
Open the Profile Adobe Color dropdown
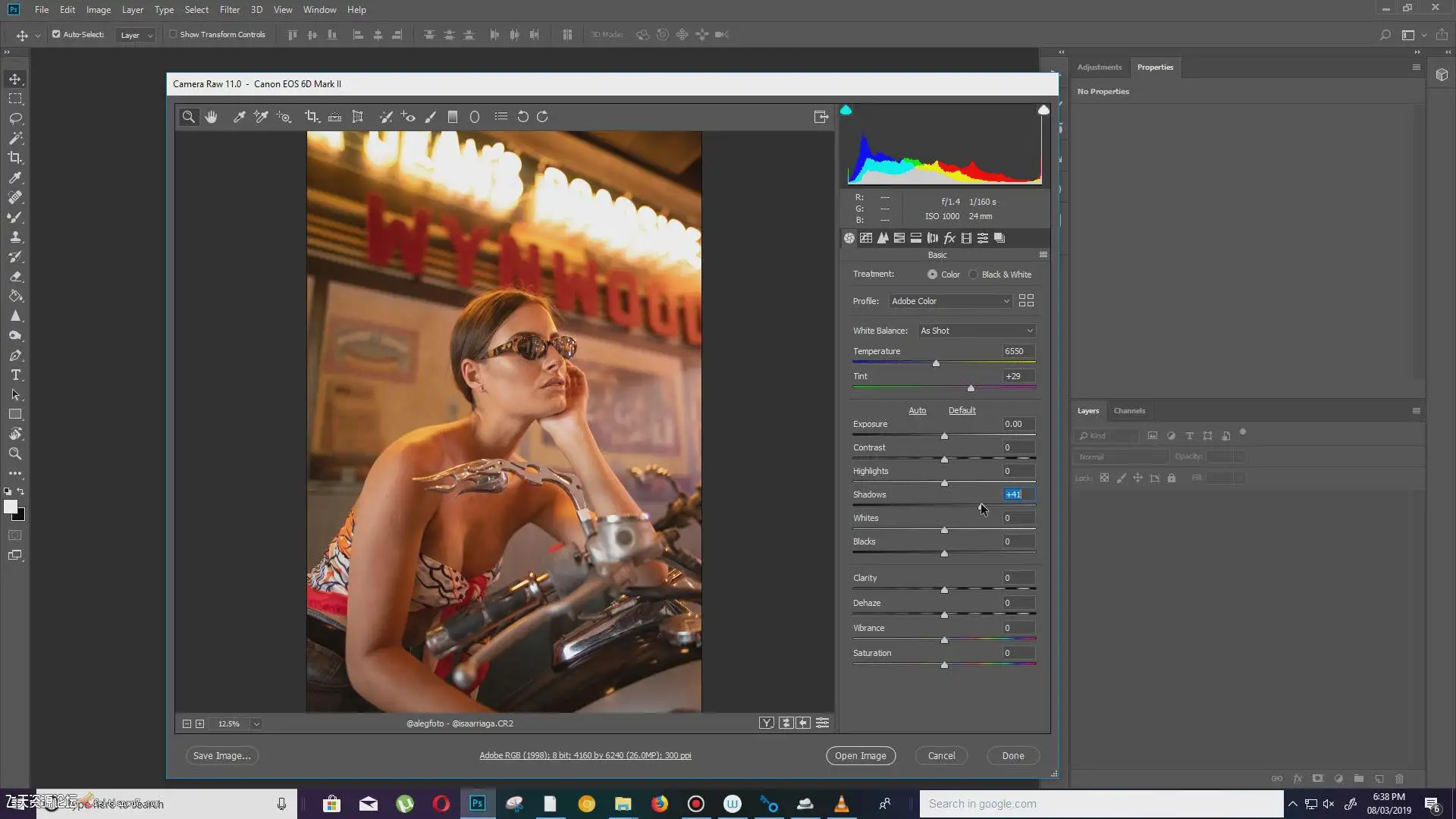pyautogui.click(x=950, y=301)
